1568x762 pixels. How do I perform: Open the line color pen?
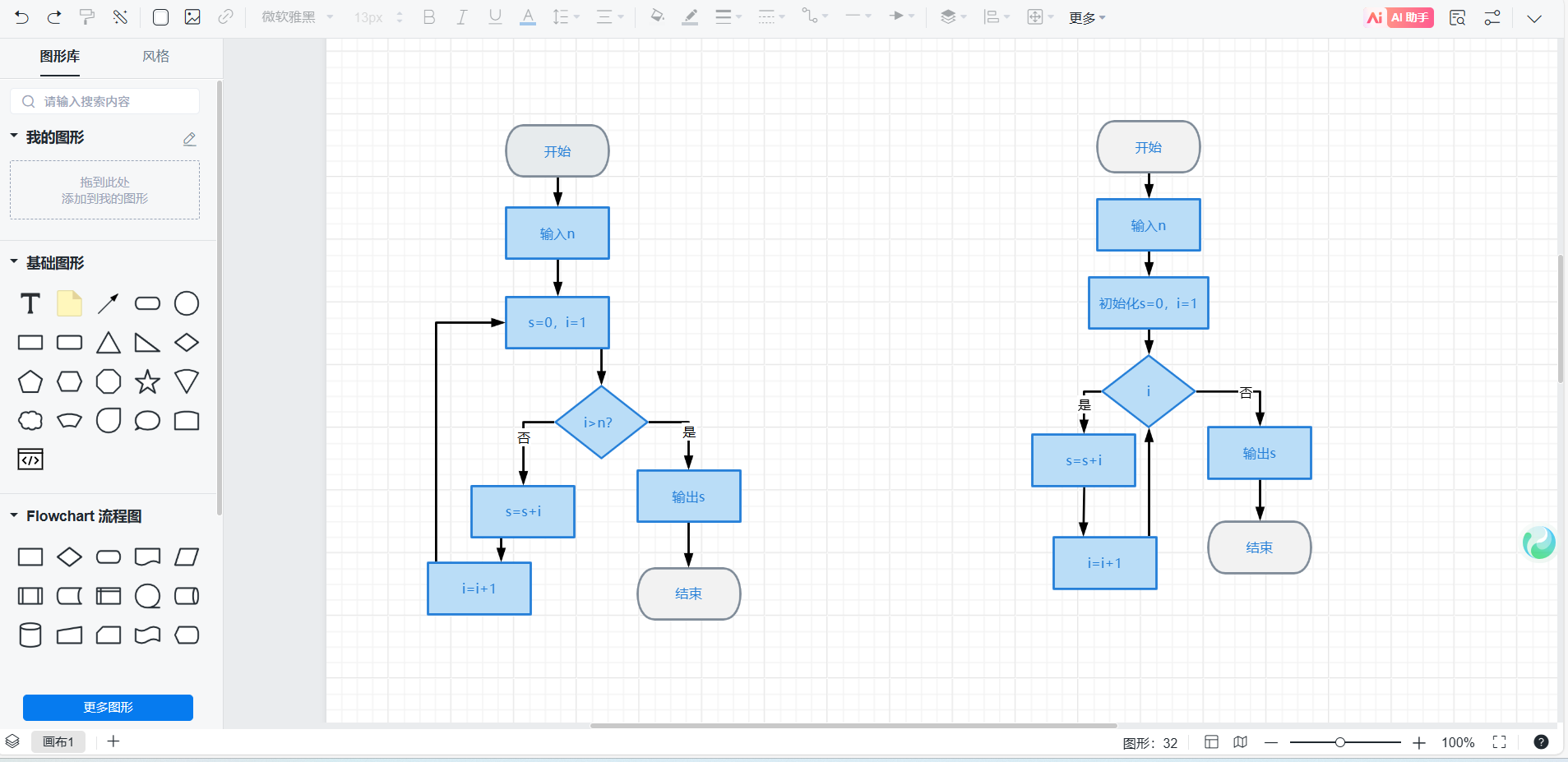click(691, 17)
